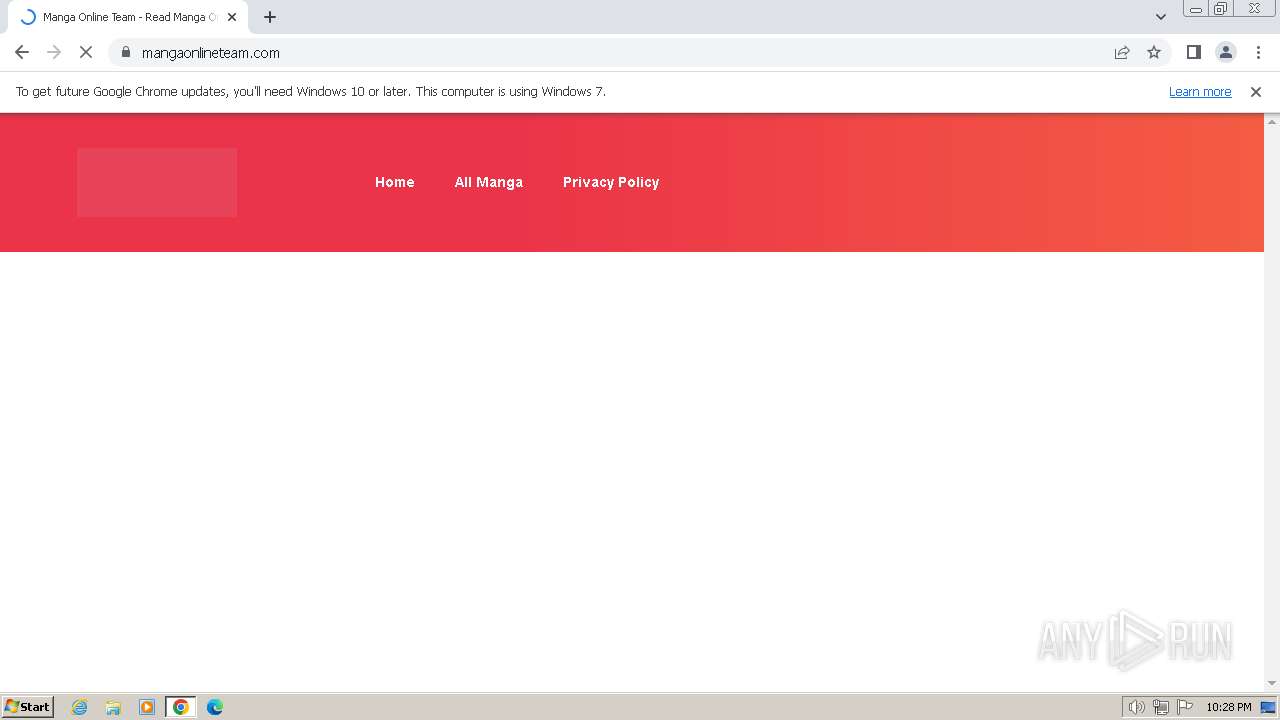Open Chrome side panel
This screenshot has width=1280, height=720.
(x=1194, y=52)
